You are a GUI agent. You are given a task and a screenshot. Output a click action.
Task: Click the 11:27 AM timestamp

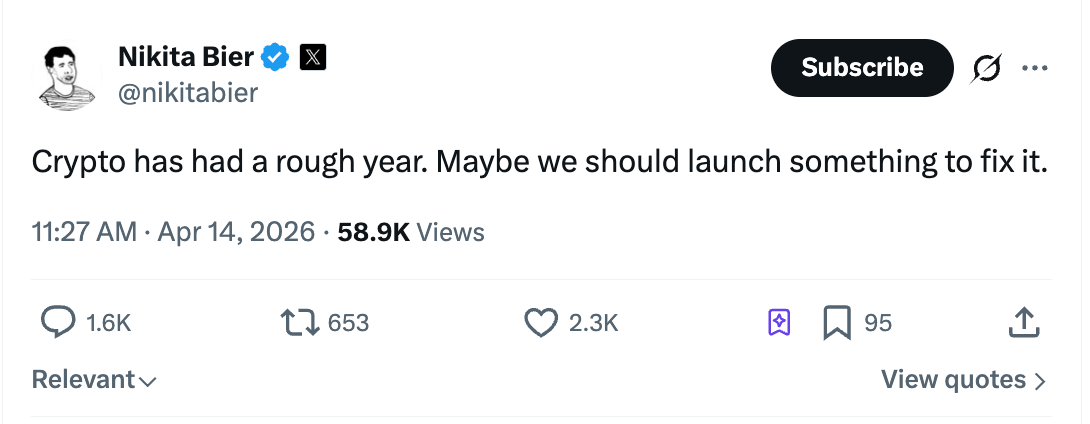(x=84, y=233)
